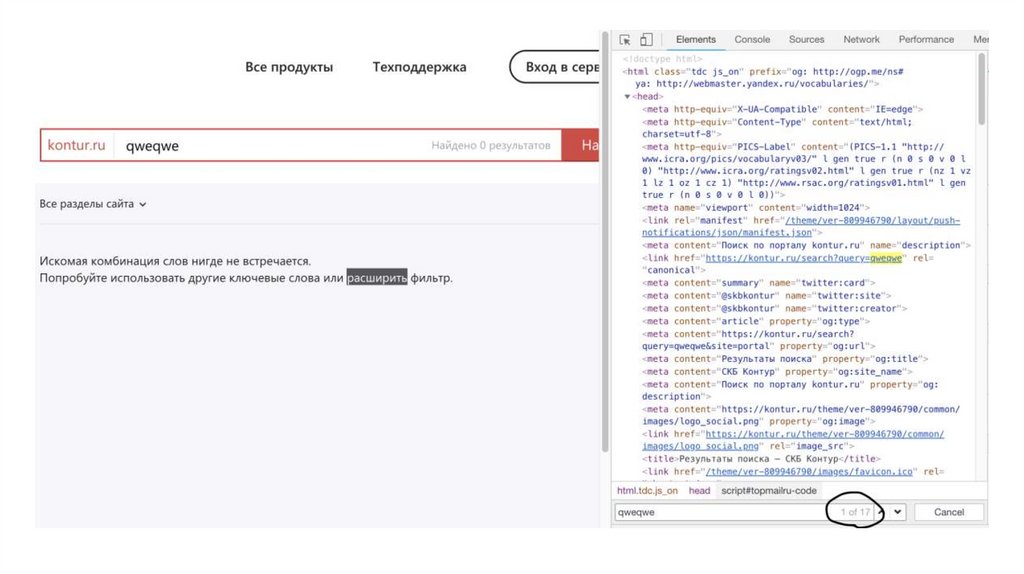This screenshot has width=1024, height=574.
Task: Collapse the head element triangle
Action: click(627, 97)
